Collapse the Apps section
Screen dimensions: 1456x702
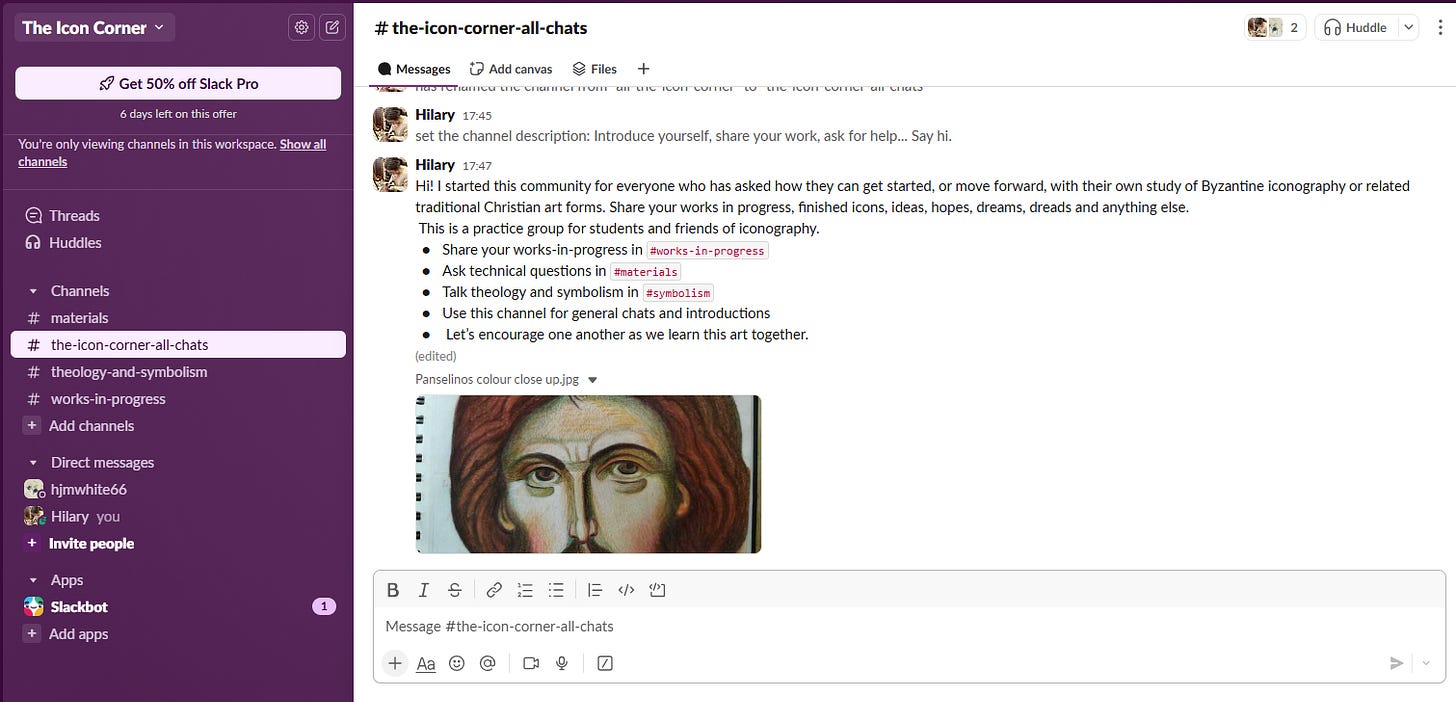click(x=33, y=580)
